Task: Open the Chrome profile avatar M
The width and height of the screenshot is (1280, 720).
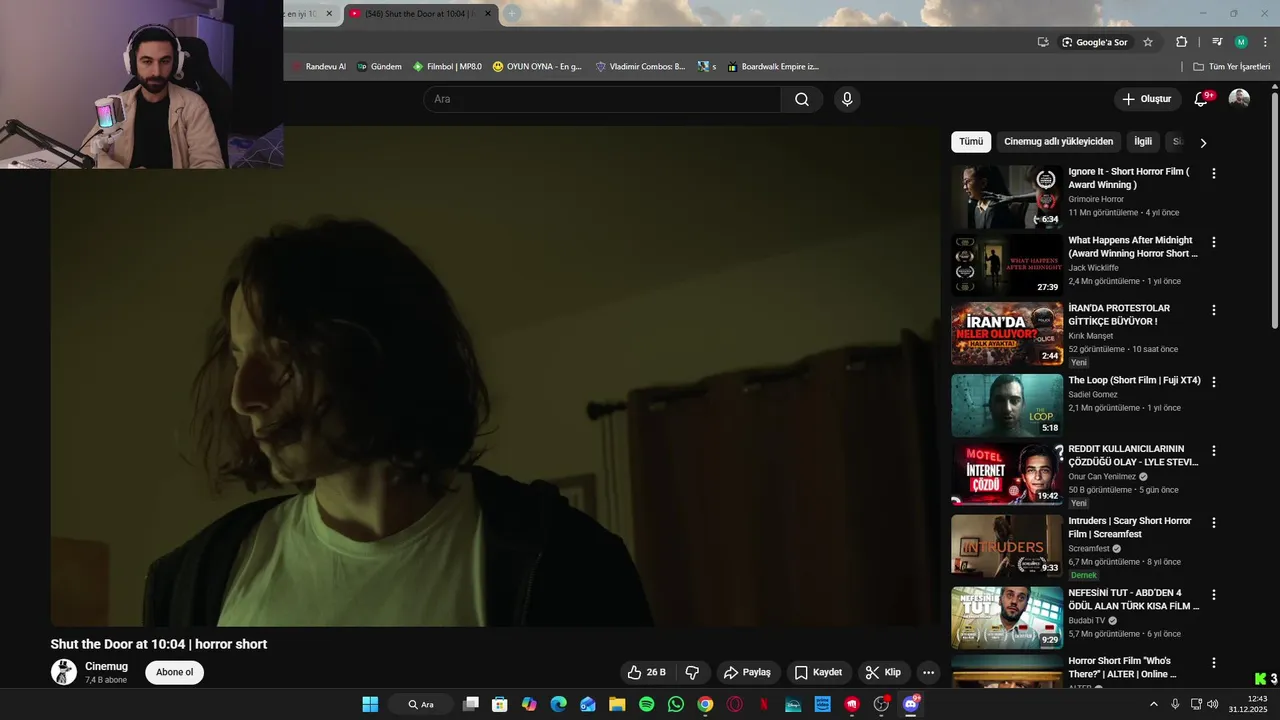Action: click(1241, 42)
